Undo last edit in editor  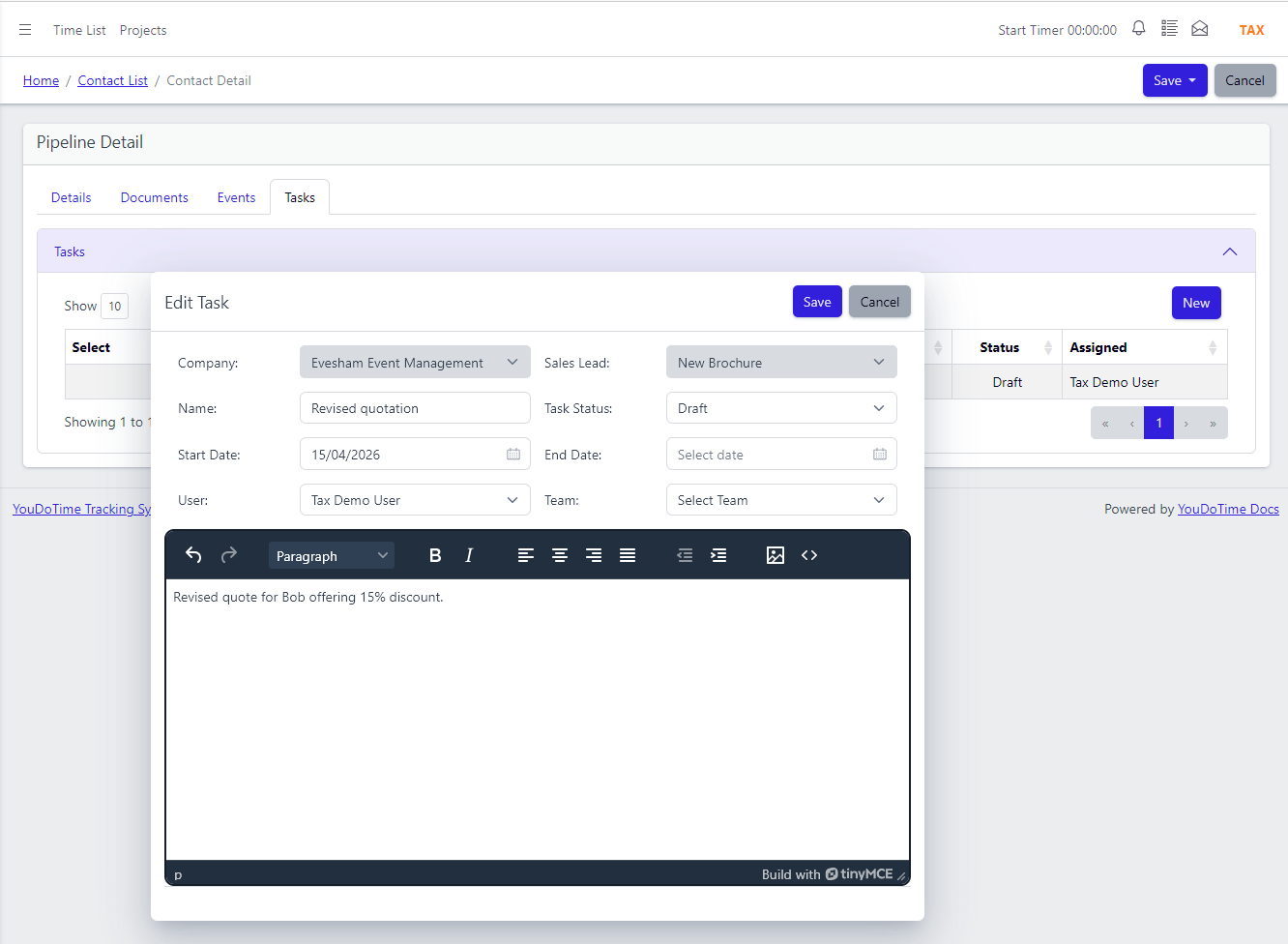point(193,555)
